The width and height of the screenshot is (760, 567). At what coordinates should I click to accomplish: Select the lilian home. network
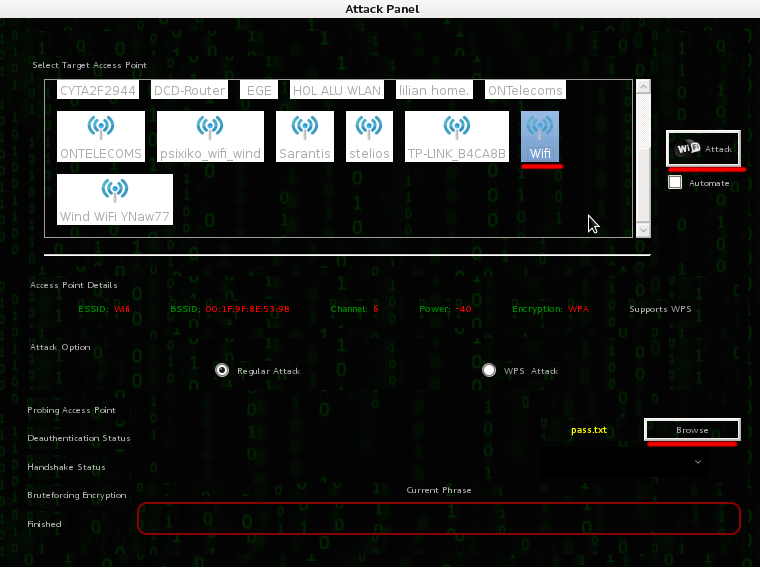(434, 90)
